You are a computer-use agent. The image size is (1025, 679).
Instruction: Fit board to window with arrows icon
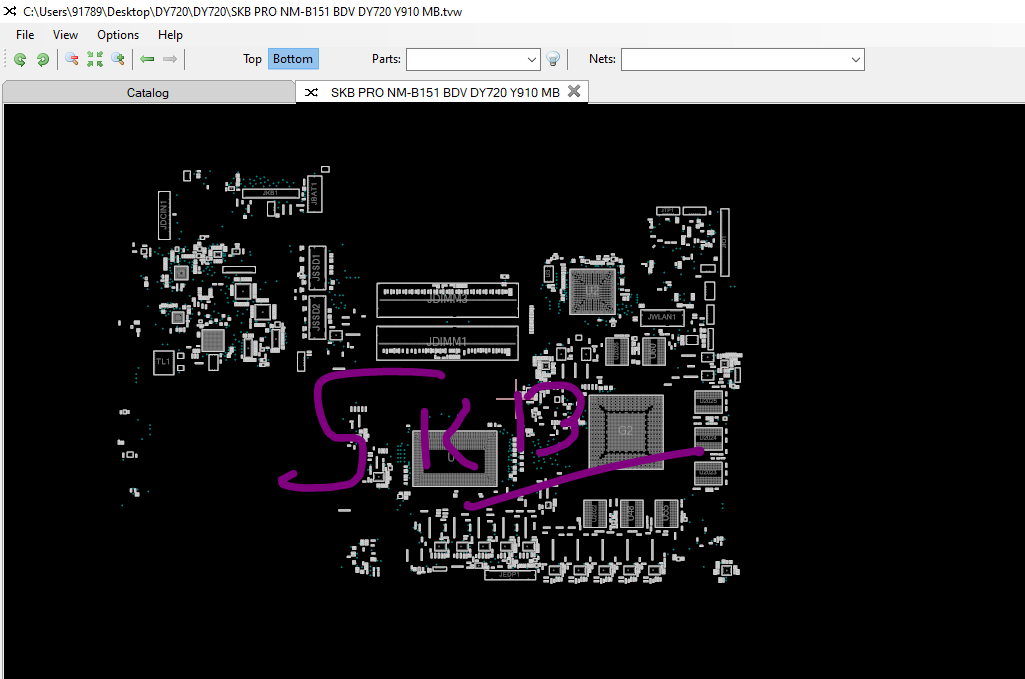click(95, 59)
